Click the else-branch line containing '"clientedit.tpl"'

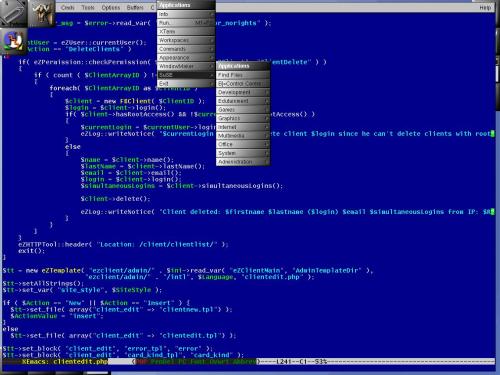(123, 336)
